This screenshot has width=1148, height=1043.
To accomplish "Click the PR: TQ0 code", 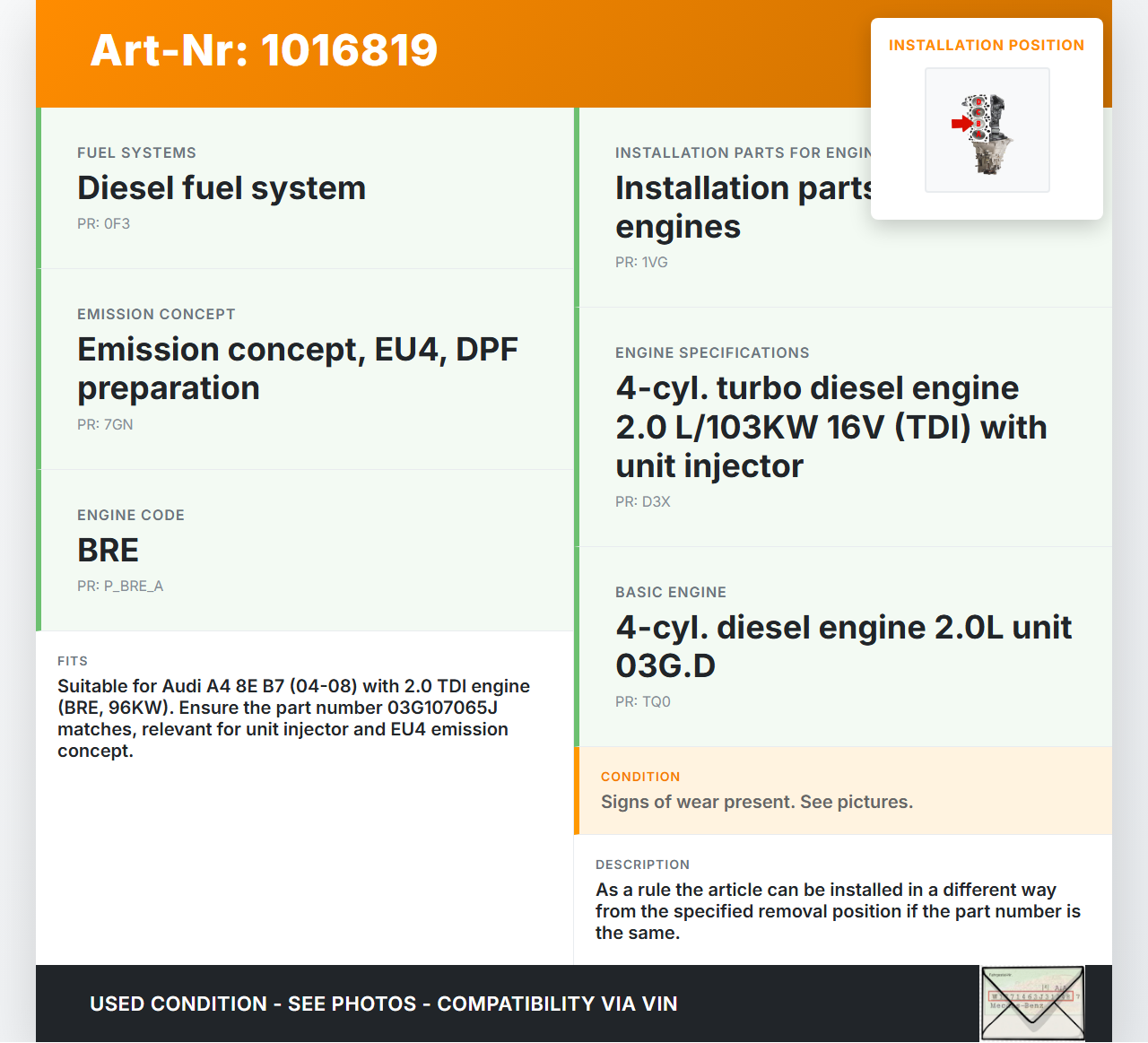I will pyautogui.click(x=643, y=702).
